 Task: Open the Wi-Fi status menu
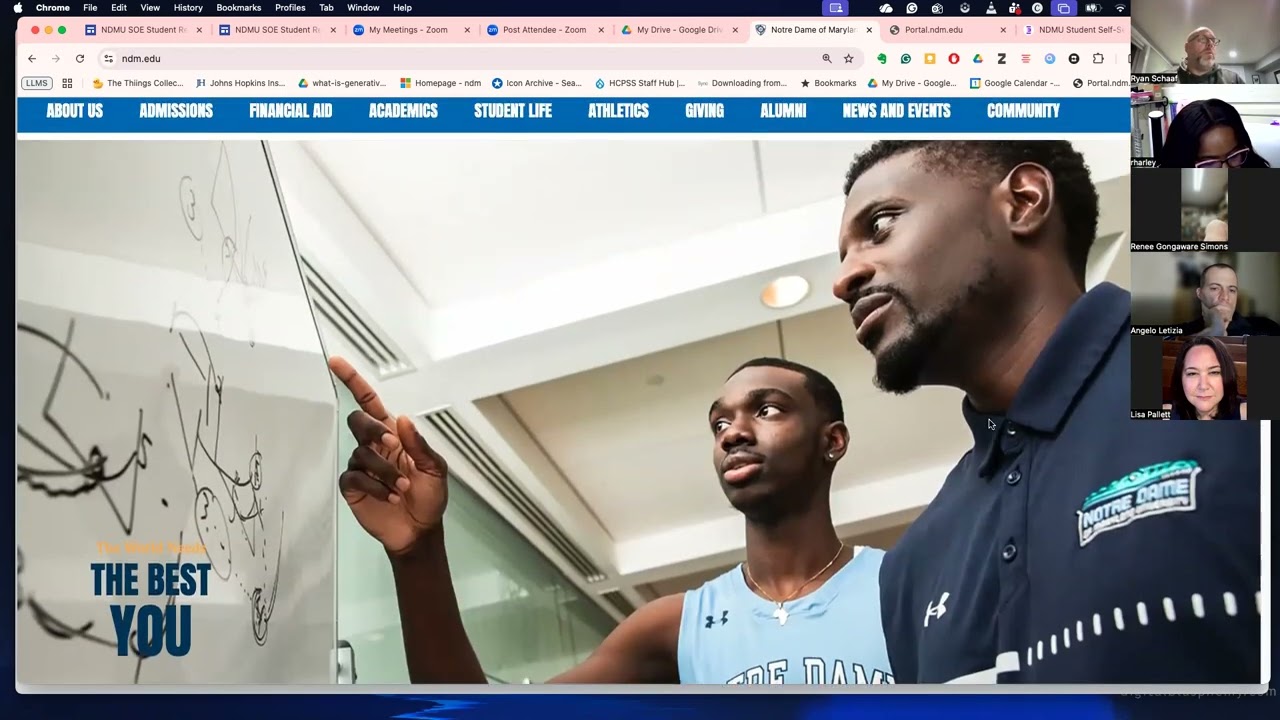click(x=1120, y=8)
